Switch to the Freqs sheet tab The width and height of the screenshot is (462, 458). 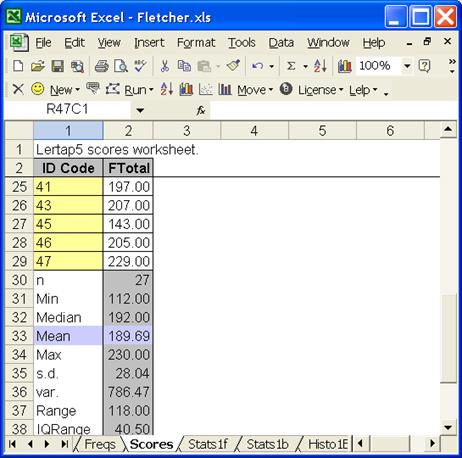coord(100,444)
